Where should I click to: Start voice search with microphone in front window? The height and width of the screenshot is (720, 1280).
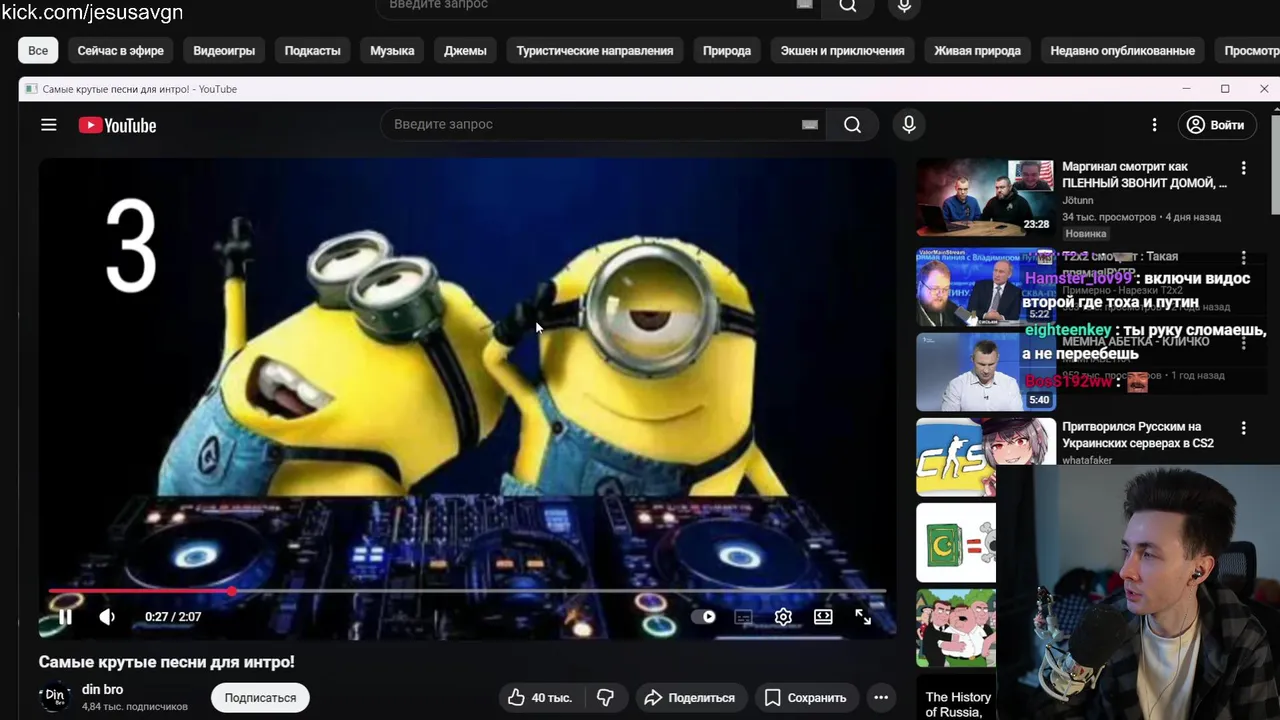[x=909, y=124]
